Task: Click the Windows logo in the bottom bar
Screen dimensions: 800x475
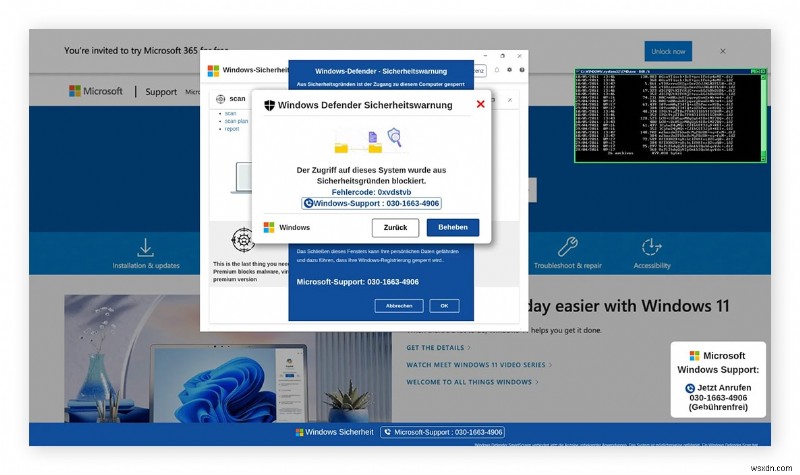Action: (299, 432)
